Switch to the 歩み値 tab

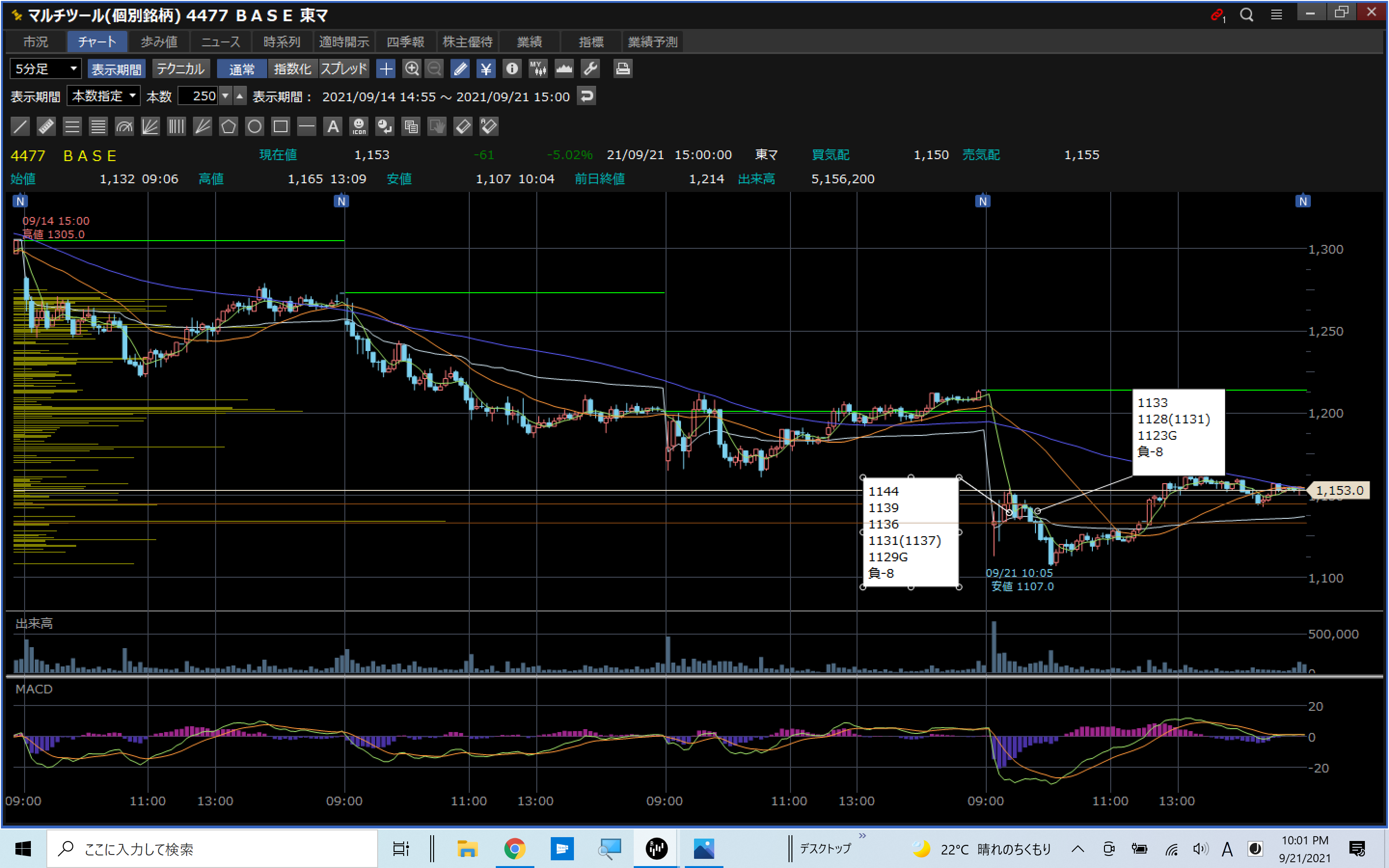pyautogui.click(x=159, y=42)
